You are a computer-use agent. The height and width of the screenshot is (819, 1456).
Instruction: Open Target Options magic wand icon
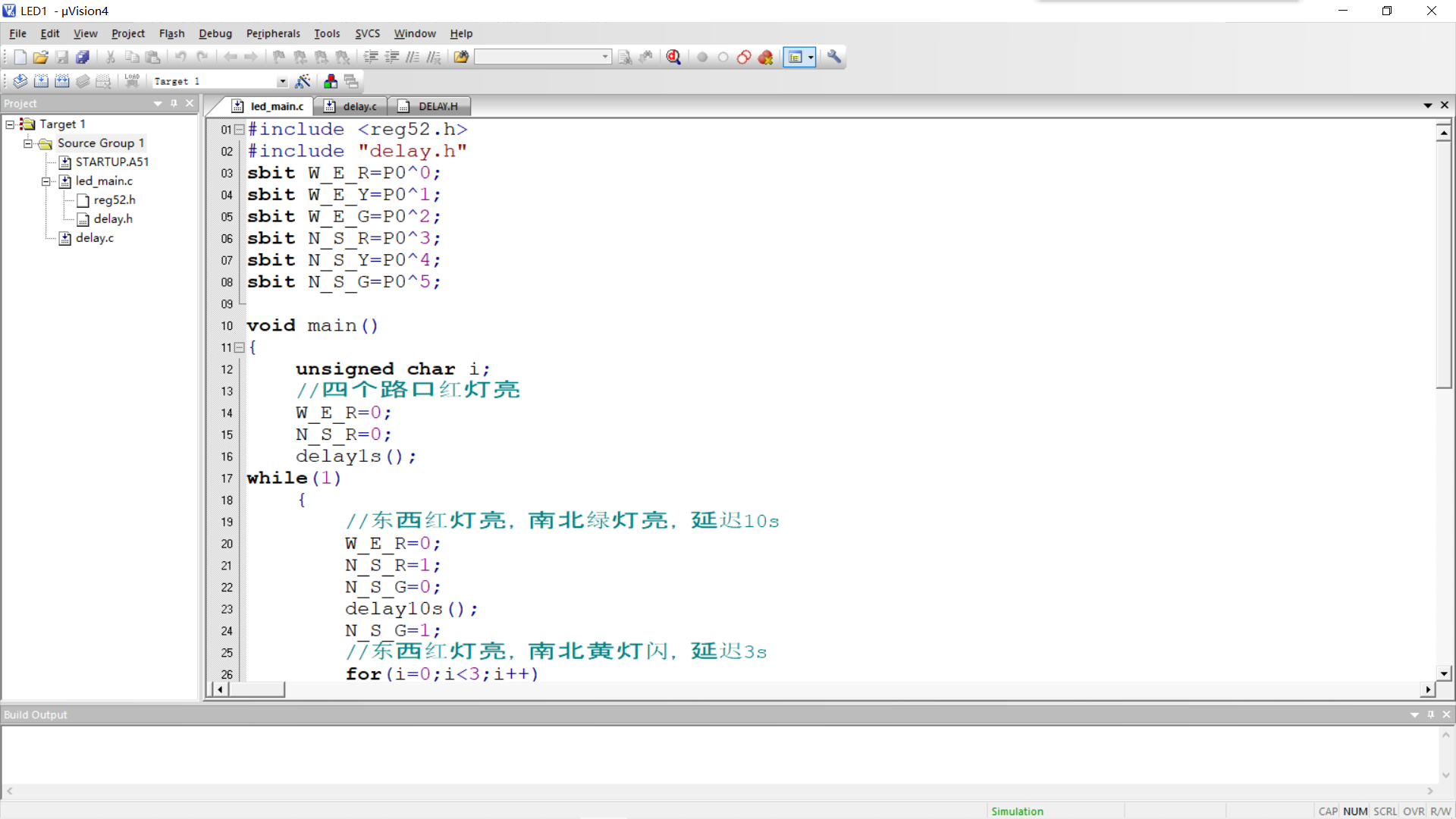[x=303, y=81]
